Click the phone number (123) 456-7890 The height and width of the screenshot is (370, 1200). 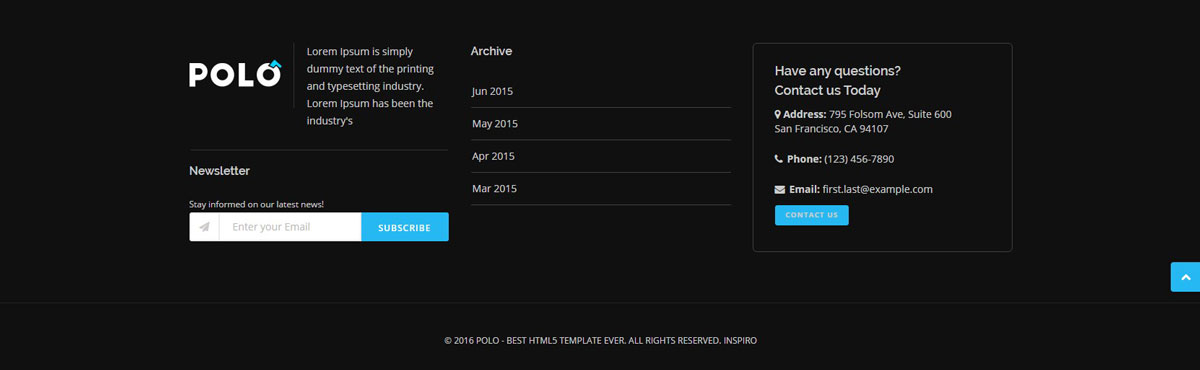point(860,159)
